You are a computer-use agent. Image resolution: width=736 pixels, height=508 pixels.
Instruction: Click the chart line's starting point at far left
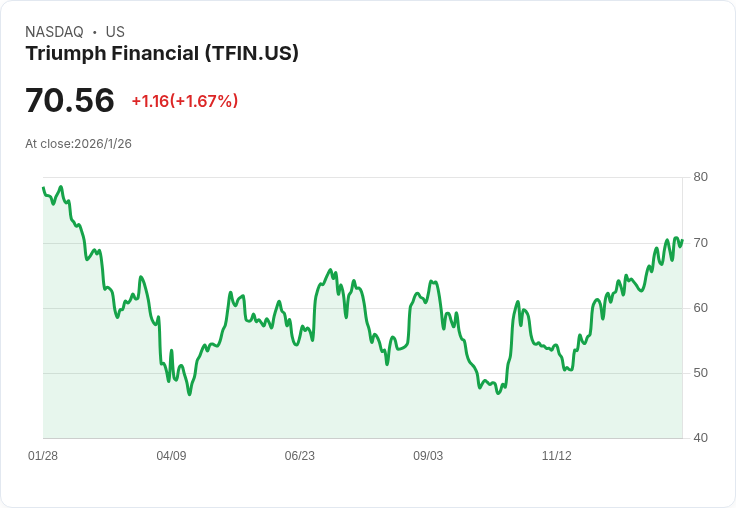(x=43, y=188)
